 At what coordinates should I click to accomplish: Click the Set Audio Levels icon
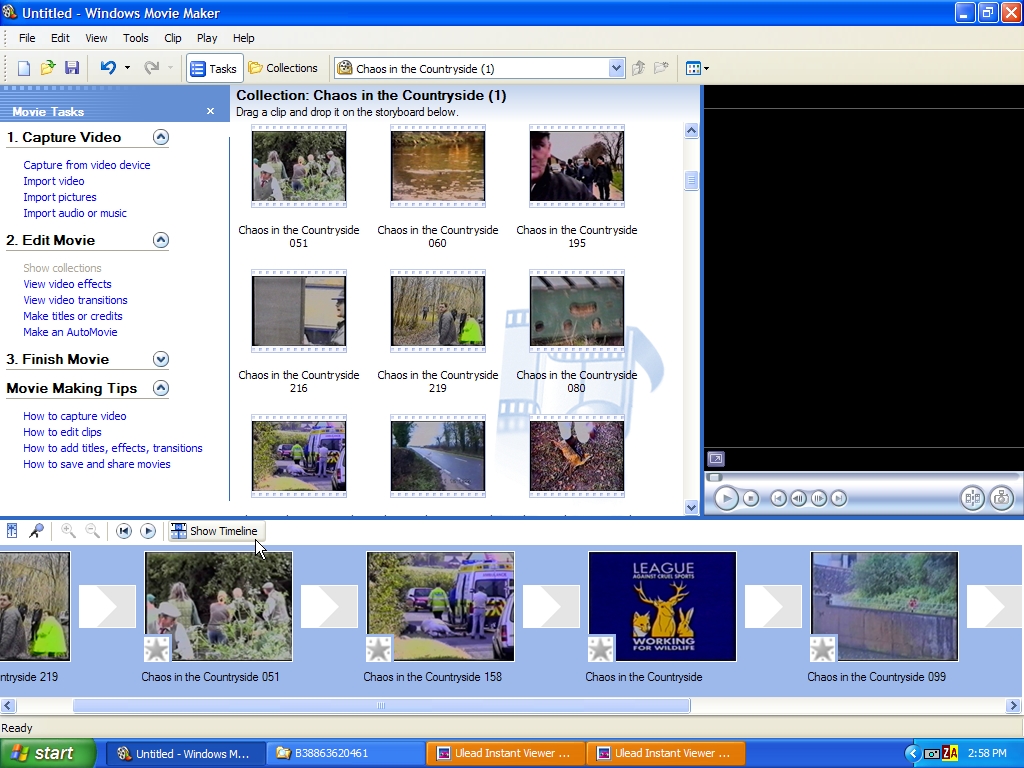pyautogui.click(x=12, y=531)
